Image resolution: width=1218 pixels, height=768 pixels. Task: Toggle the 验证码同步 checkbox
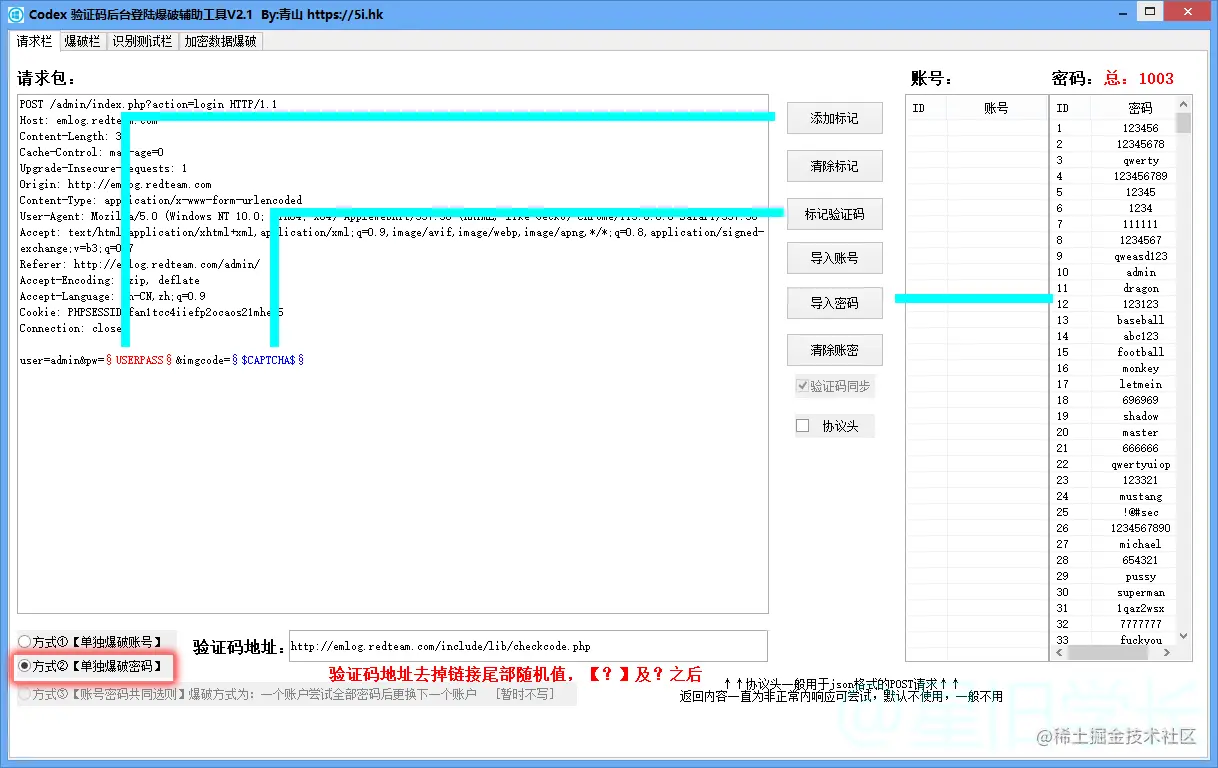[x=802, y=386]
